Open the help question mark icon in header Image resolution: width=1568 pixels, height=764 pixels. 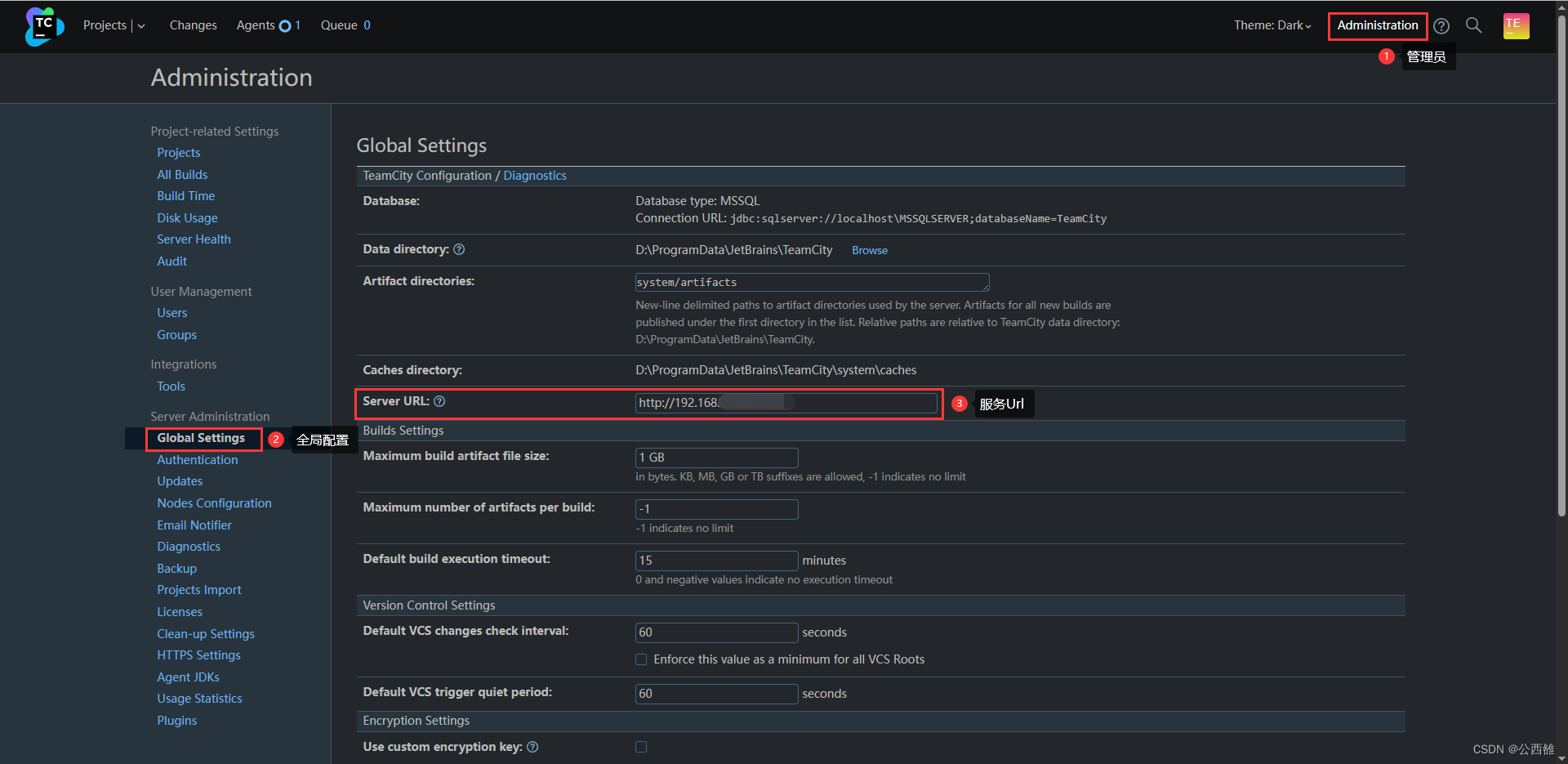pyautogui.click(x=1441, y=26)
